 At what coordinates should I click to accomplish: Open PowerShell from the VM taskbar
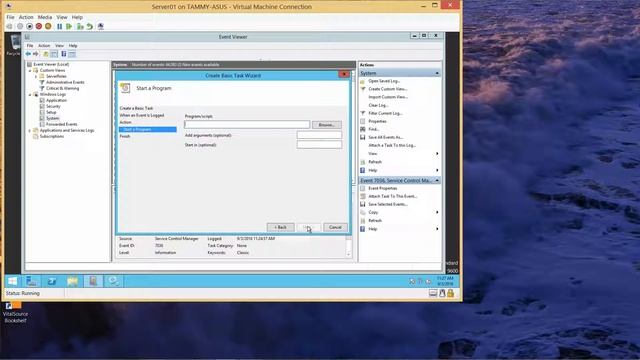click(x=52, y=281)
